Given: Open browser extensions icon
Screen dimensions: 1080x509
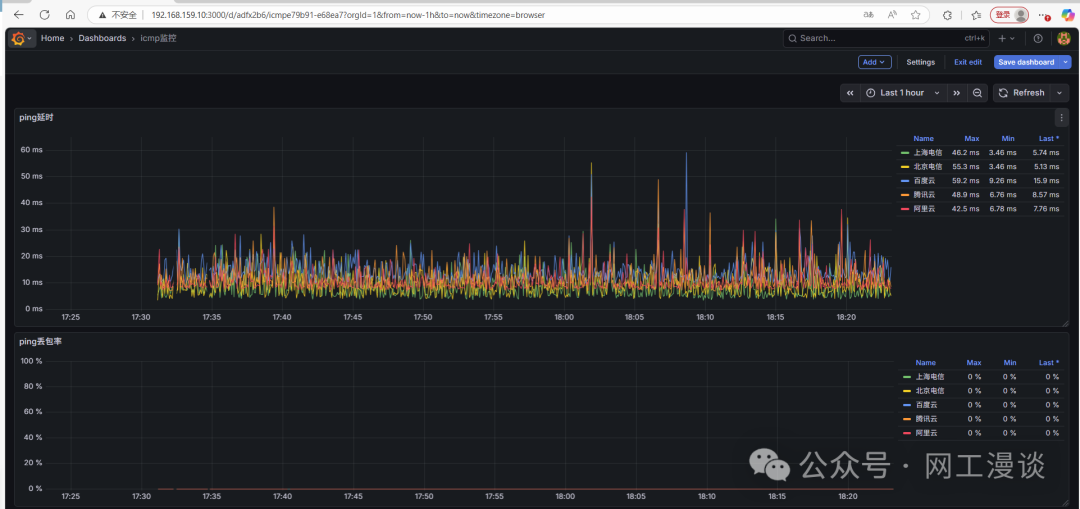Looking at the screenshot, I should coord(948,14).
